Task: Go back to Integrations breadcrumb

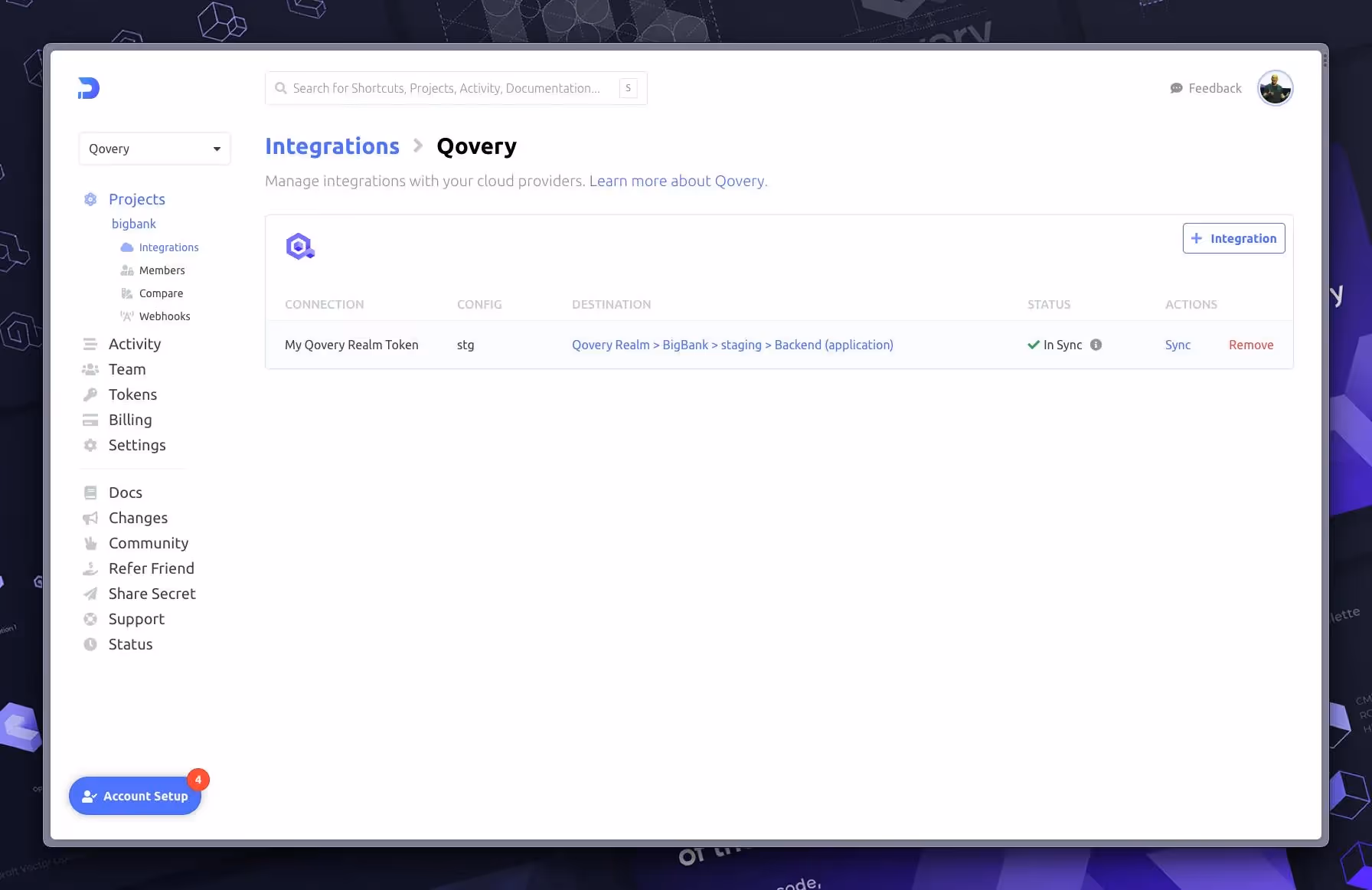Action: click(332, 146)
